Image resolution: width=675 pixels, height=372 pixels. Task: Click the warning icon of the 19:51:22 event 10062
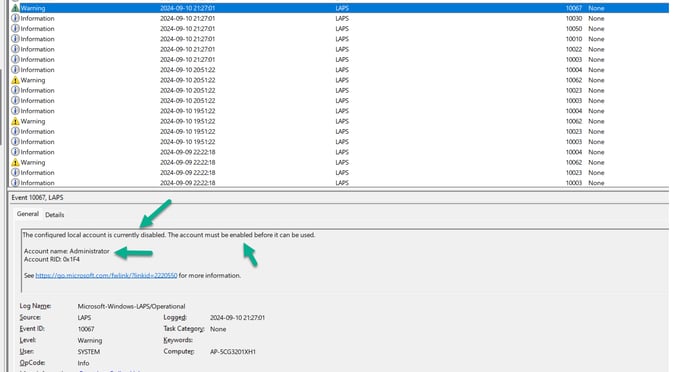pyautogui.click(x=15, y=121)
